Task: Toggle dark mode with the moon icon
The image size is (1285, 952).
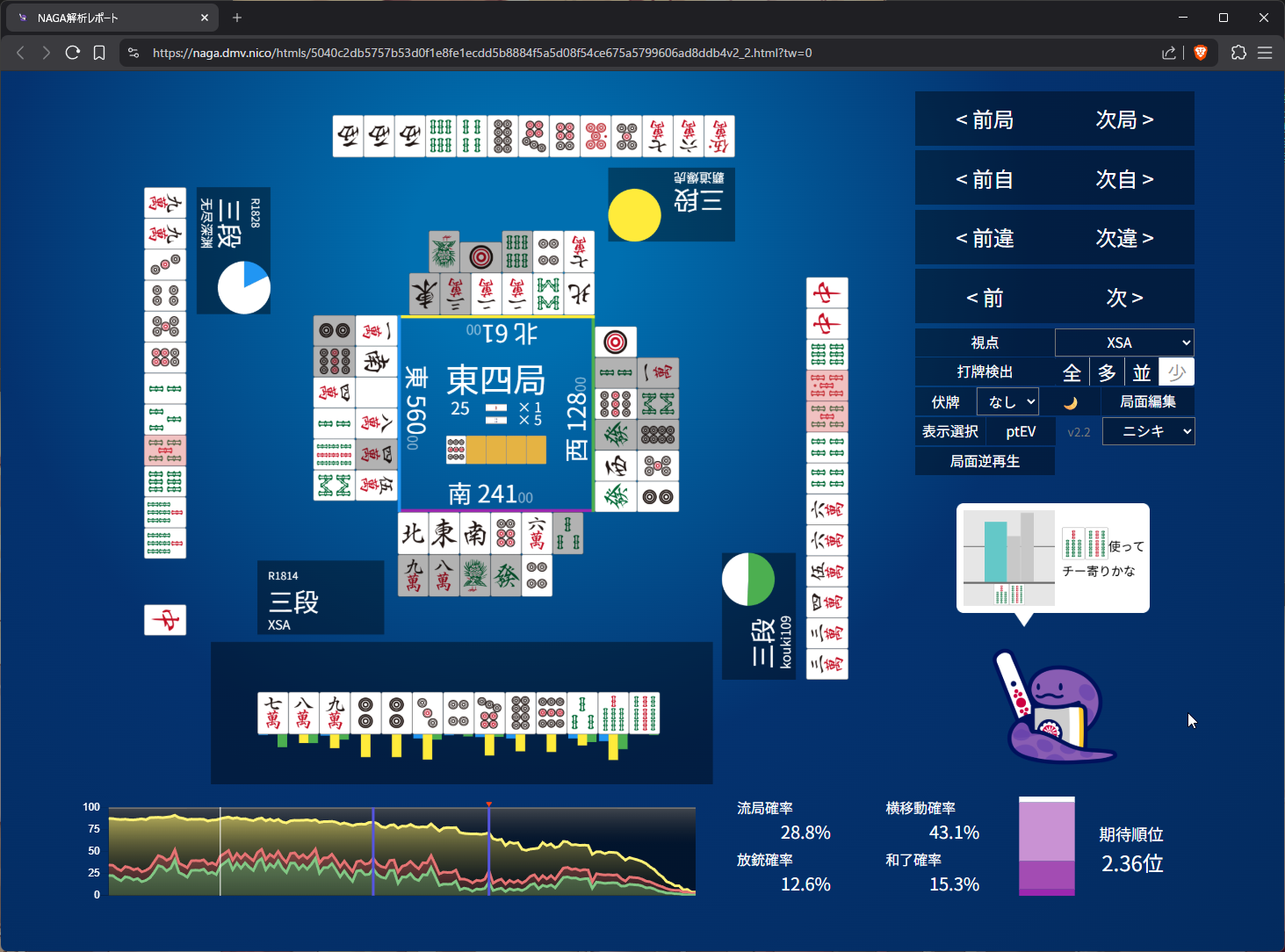Action: tap(1070, 402)
